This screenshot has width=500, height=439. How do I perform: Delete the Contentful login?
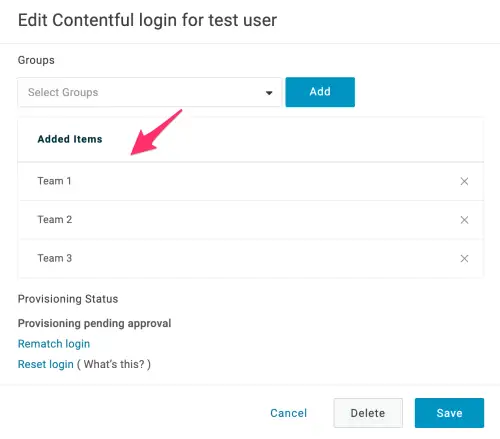[x=368, y=413]
